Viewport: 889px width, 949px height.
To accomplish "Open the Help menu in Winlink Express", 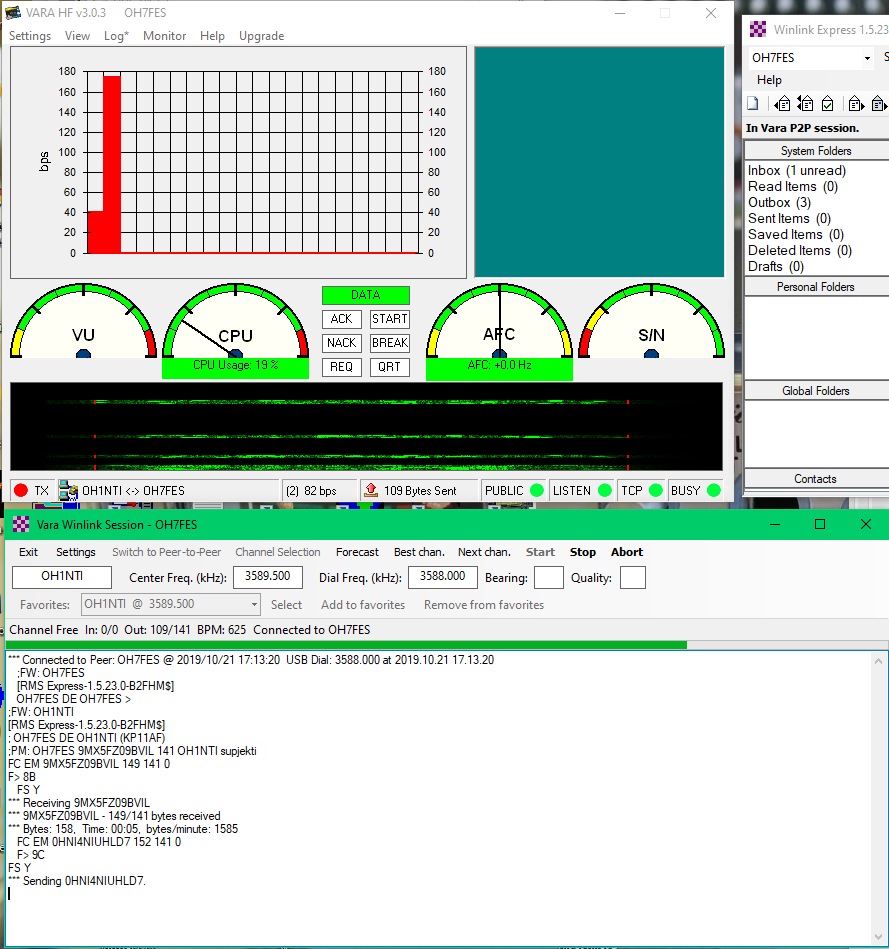I will click(x=769, y=80).
